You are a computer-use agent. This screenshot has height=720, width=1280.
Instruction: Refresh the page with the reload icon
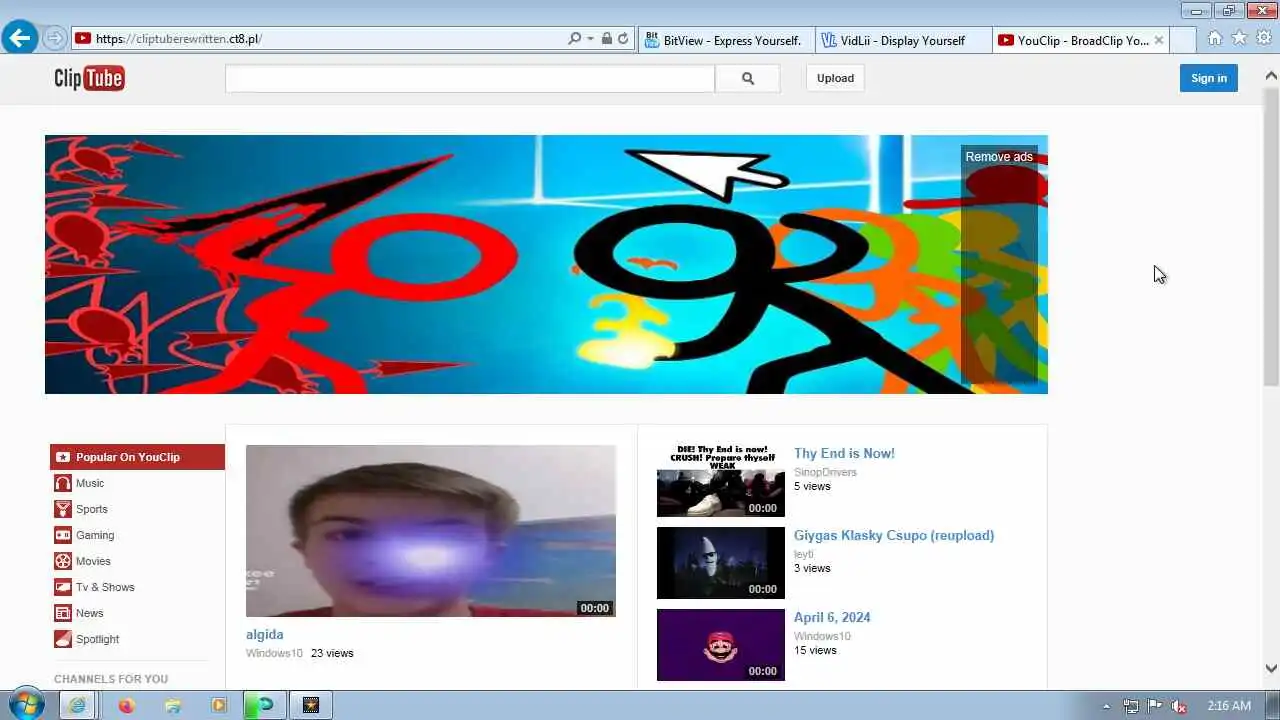coord(623,39)
